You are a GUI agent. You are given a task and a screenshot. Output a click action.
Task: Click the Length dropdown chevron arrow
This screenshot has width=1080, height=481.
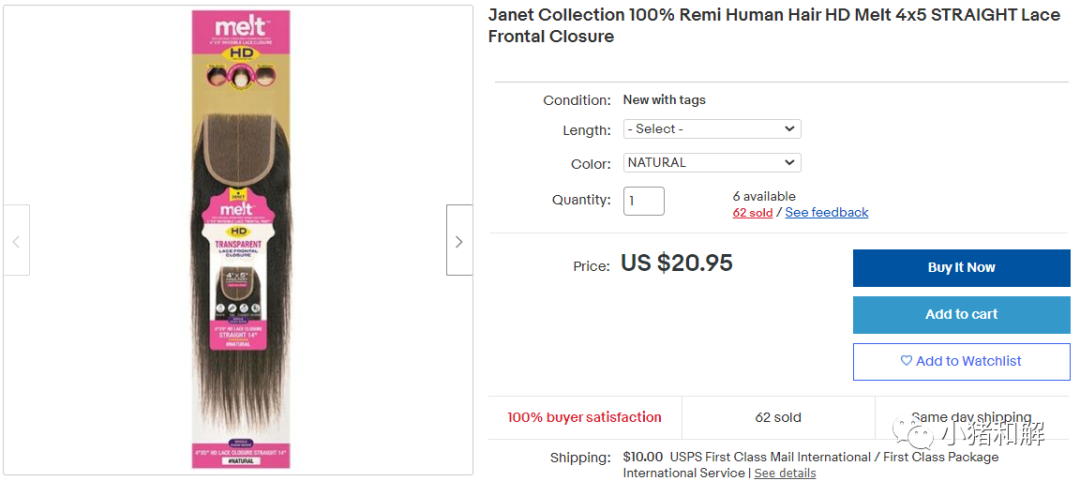[x=789, y=129]
